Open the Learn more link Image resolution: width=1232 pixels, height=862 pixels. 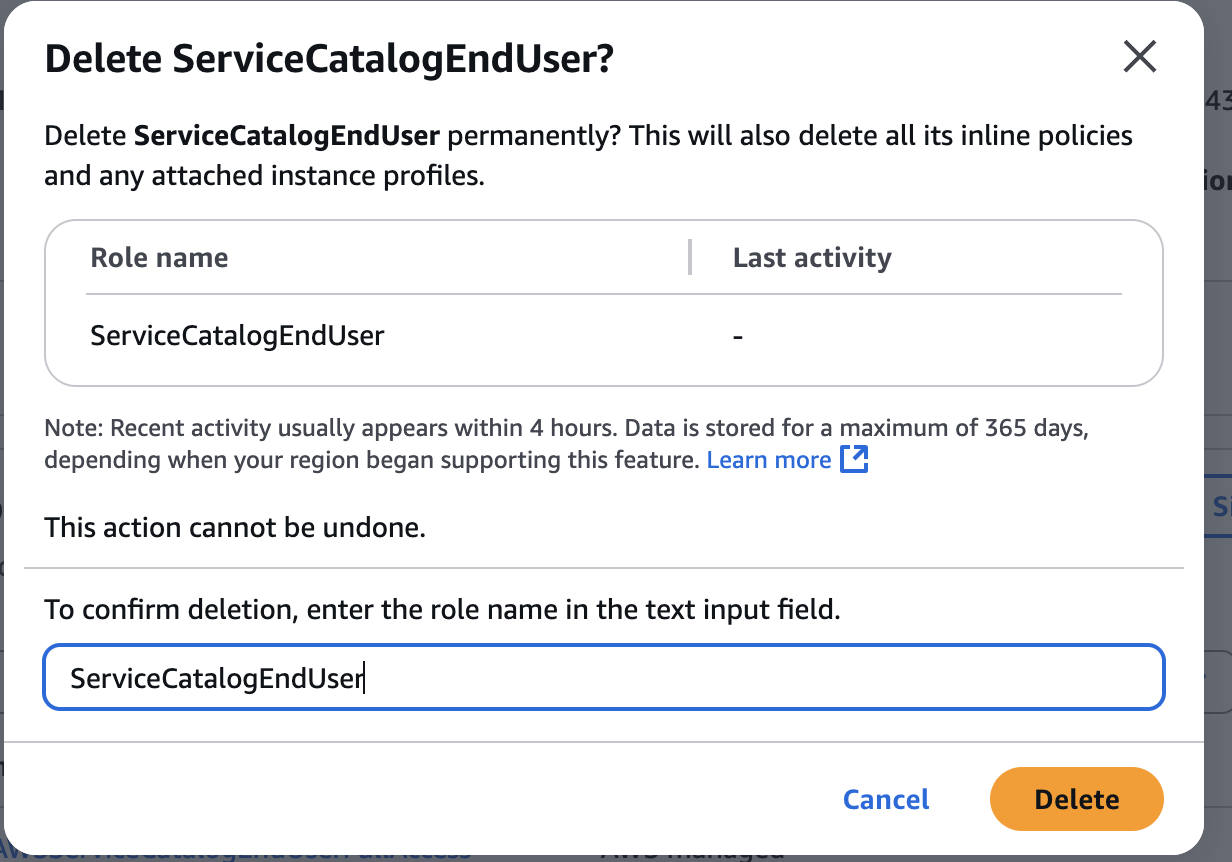coord(768,460)
